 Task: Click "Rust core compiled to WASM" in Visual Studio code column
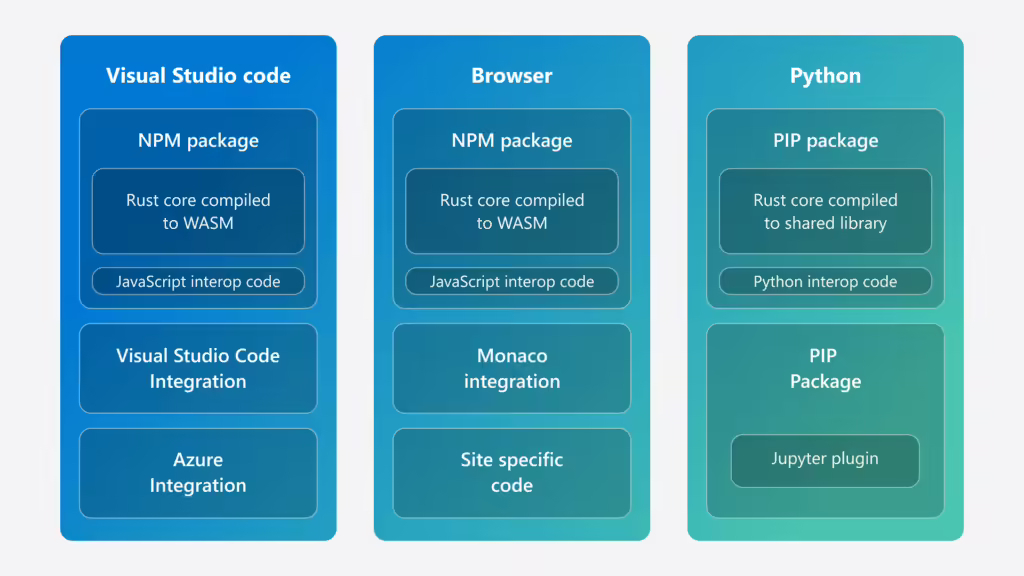pos(198,211)
